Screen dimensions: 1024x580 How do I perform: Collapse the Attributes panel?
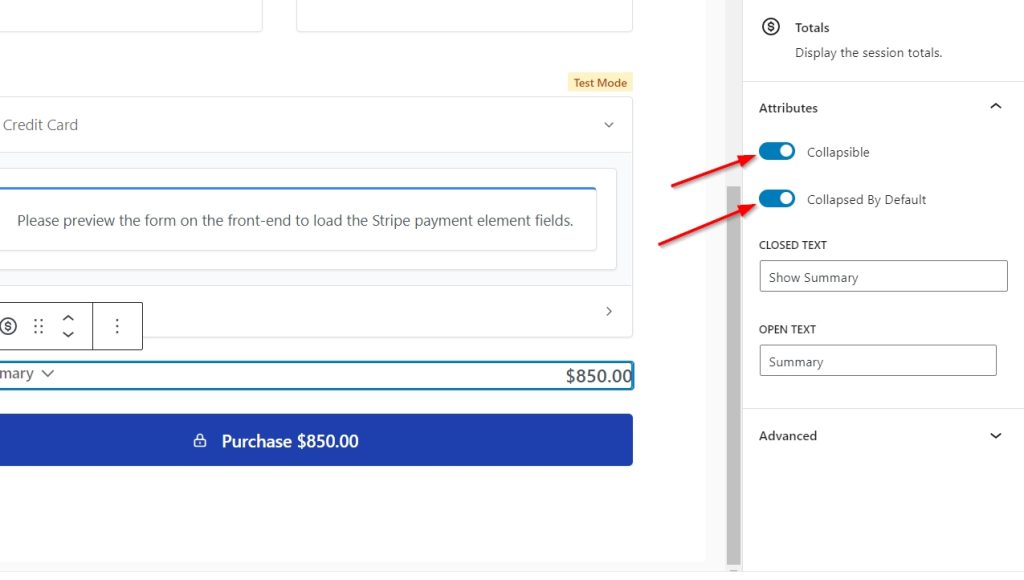pyautogui.click(x=995, y=107)
